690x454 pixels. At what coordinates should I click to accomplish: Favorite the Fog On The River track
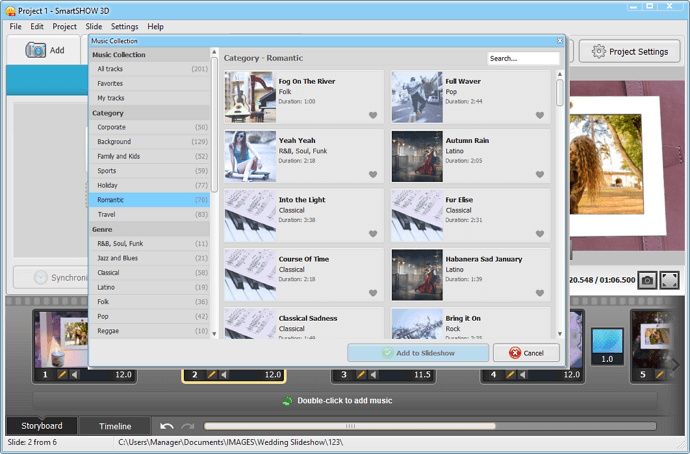373,115
